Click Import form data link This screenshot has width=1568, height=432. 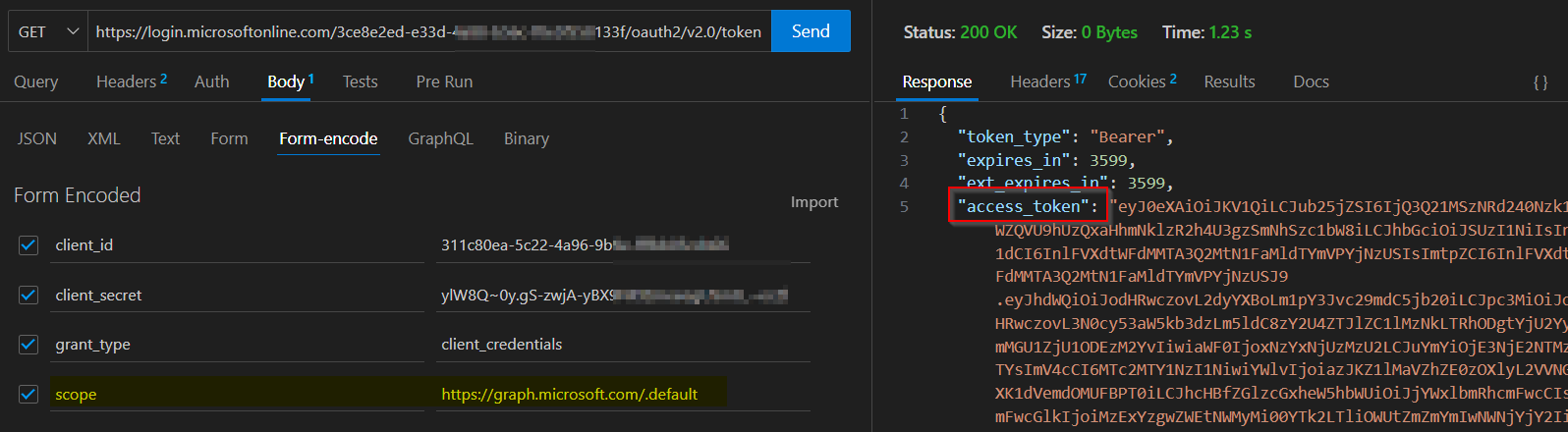click(x=814, y=202)
